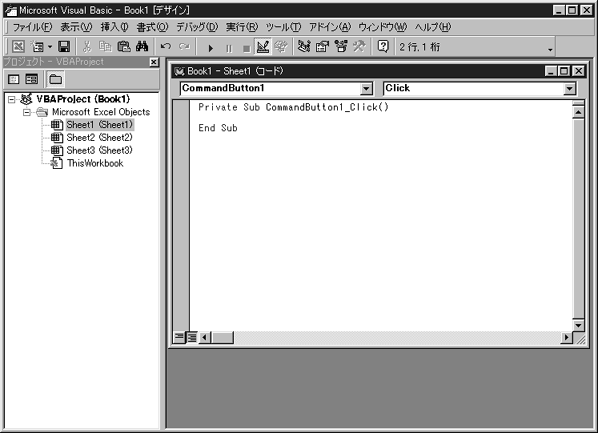This screenshot has width=598, height=433.
Task: Click the Break pause icon
Action: [229, 48]
